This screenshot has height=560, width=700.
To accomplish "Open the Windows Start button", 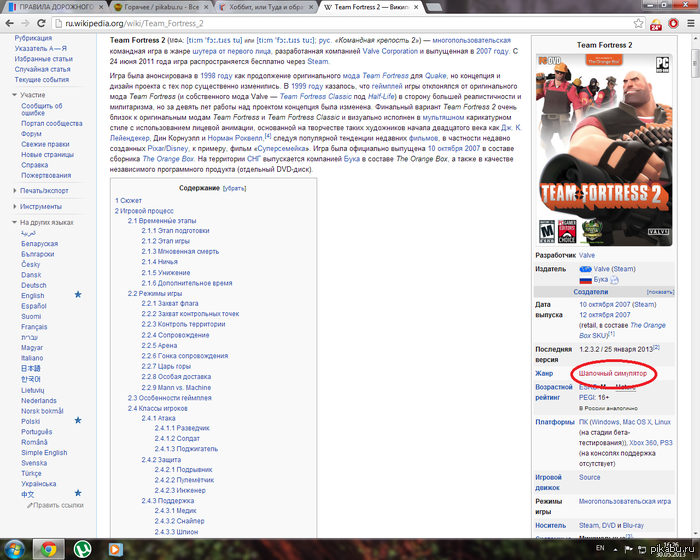I will [14, 548].
